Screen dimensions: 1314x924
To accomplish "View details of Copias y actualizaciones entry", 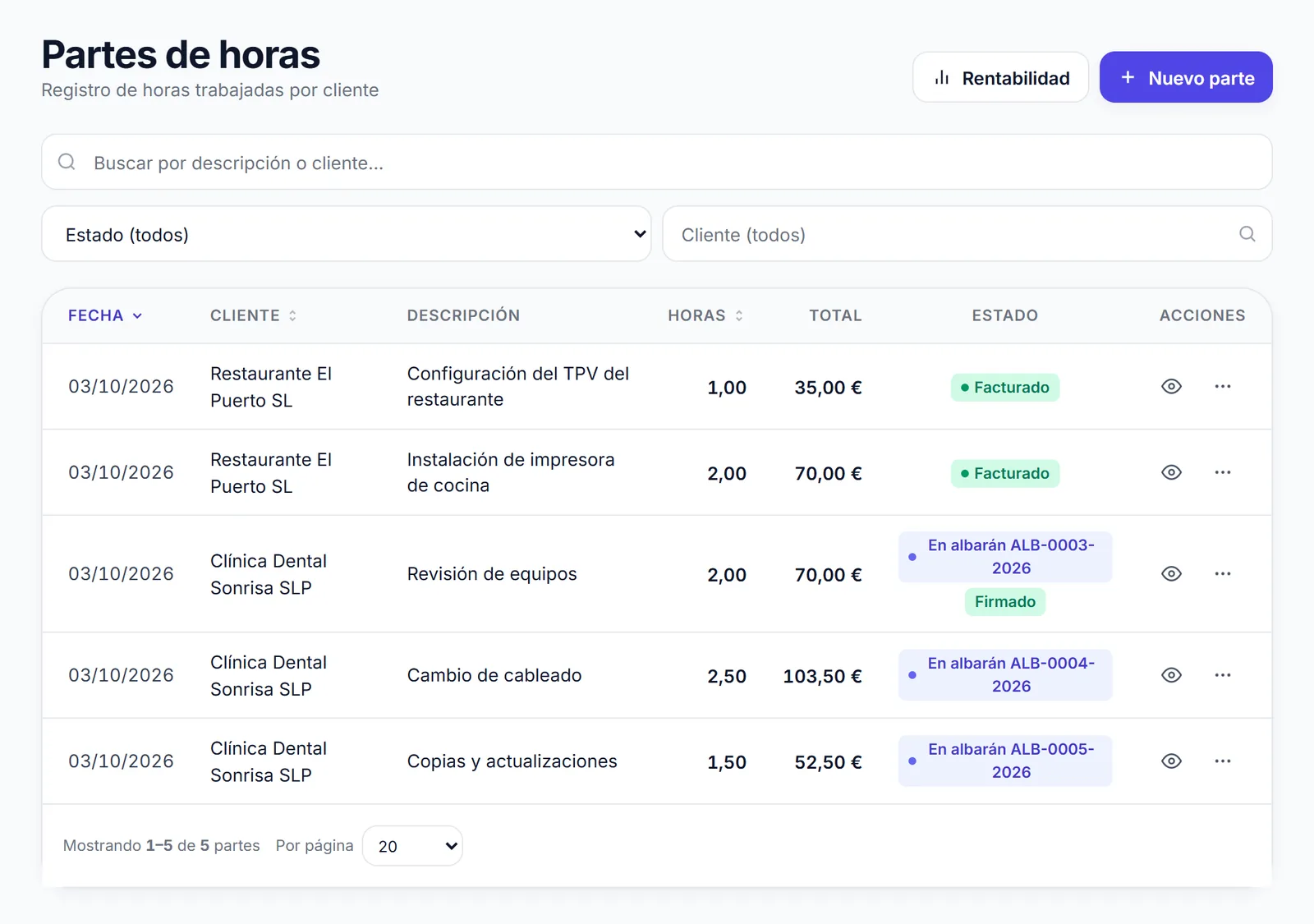I will tap(1171, 761).
